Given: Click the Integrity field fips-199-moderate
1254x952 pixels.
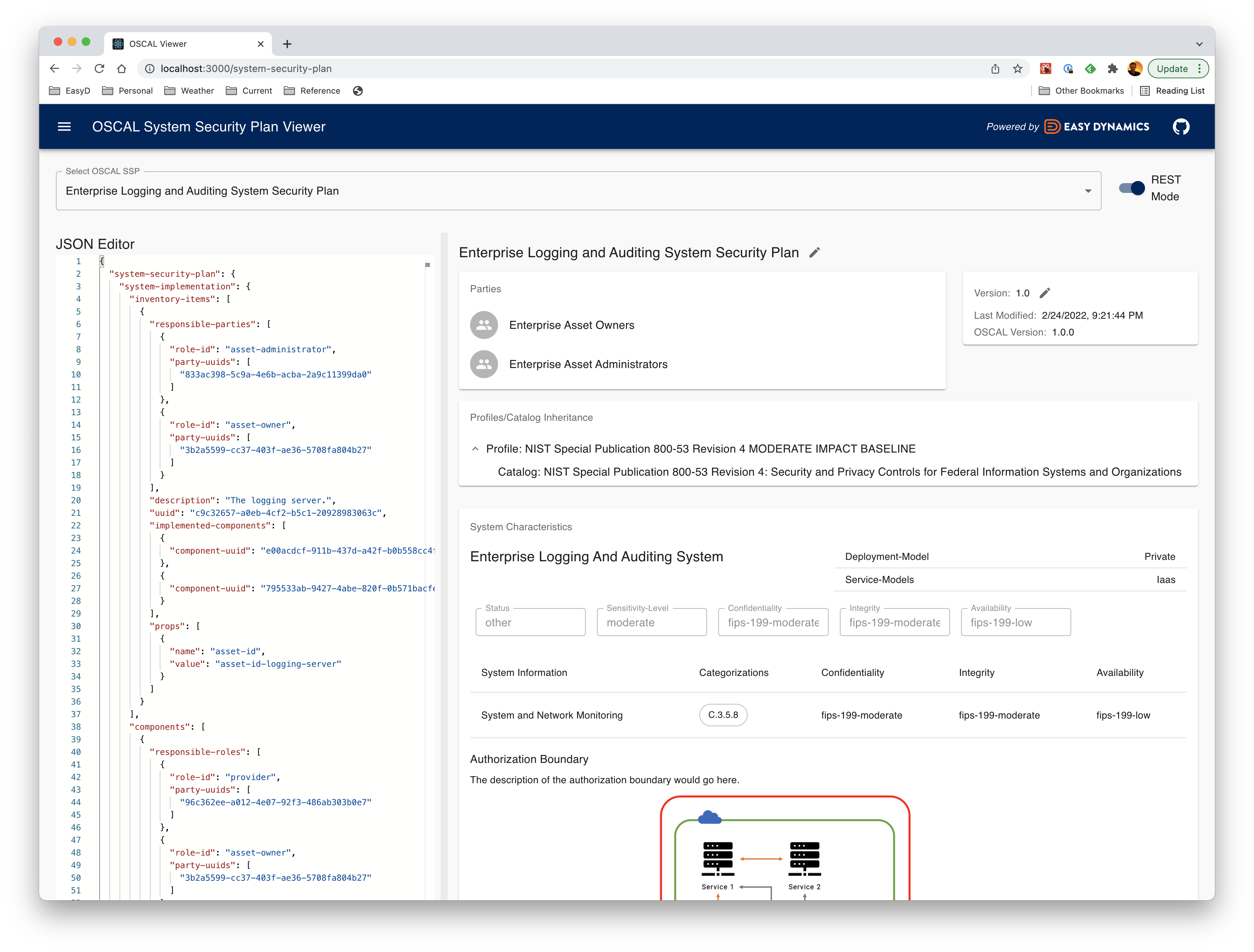Looking at the screenshot, I should coord(894,622).
